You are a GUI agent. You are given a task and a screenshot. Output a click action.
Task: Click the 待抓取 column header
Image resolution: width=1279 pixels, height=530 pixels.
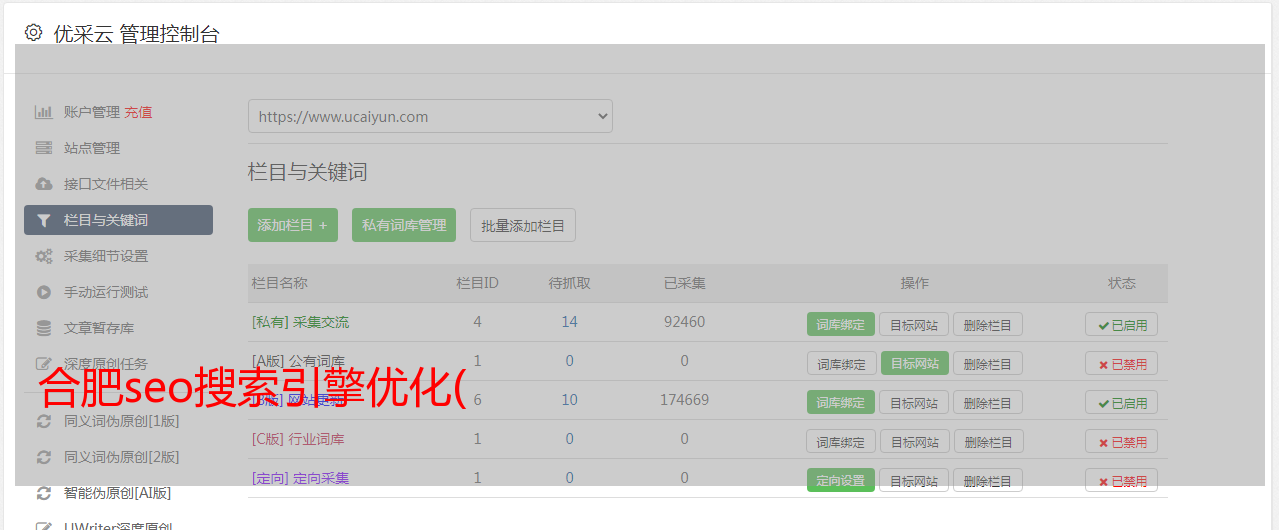pos(569,283)
